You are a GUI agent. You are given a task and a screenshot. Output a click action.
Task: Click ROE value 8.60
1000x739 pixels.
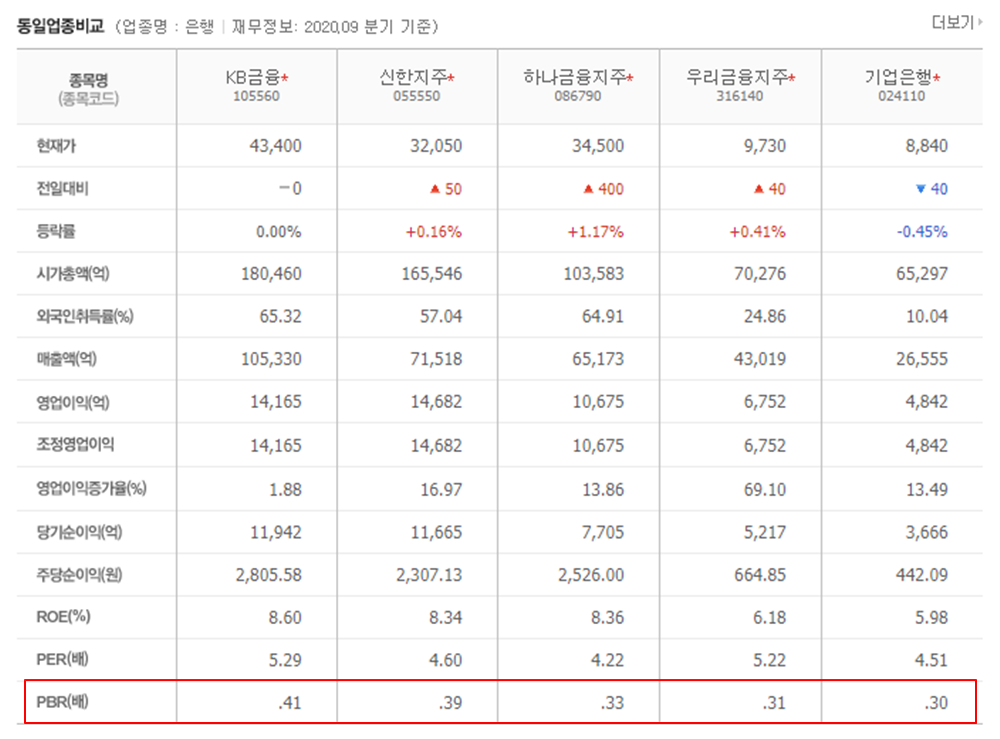[x=284, y=617]
